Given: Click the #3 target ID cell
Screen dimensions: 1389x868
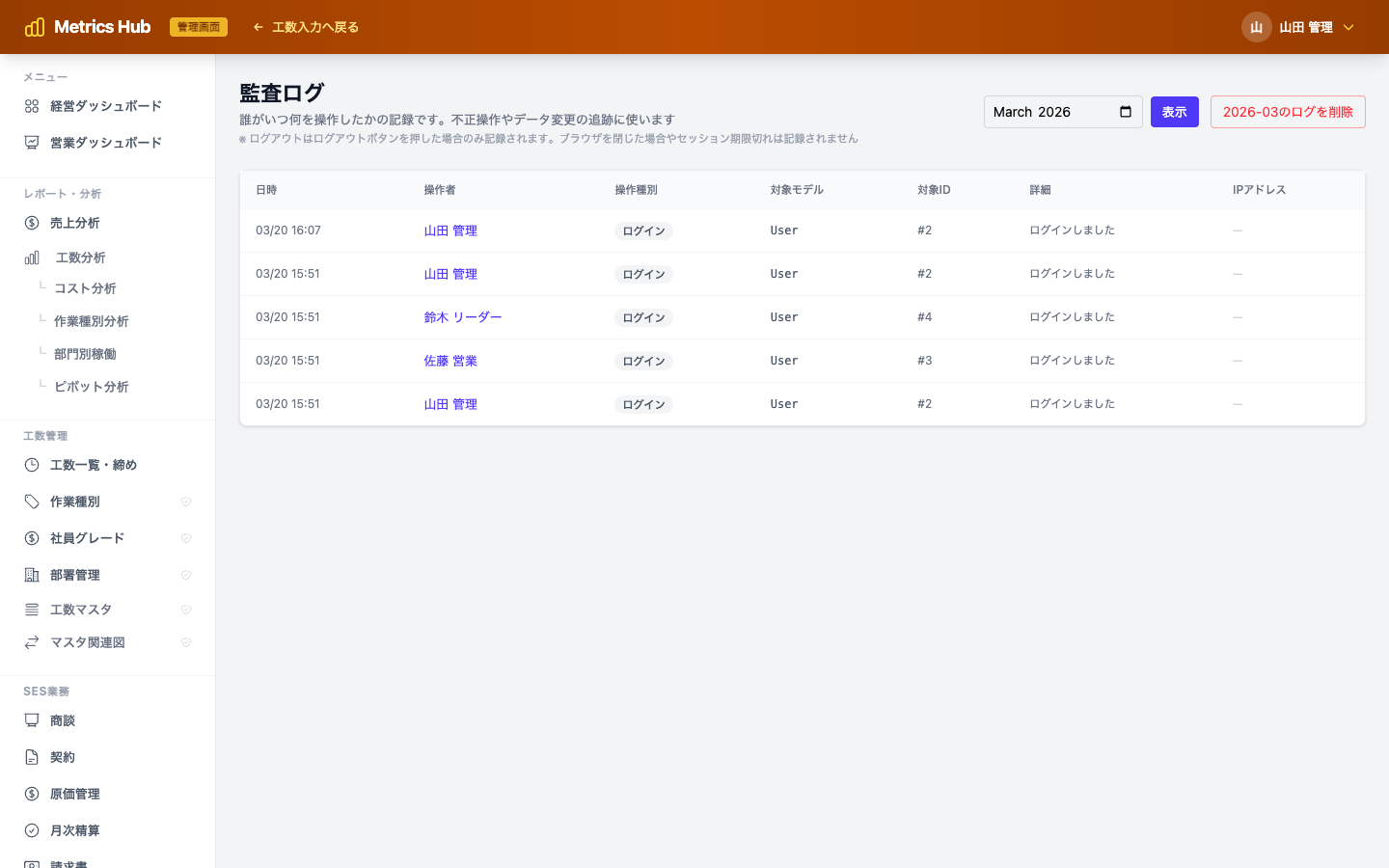Looking at the screenshot, I should (x=924, y=361).
